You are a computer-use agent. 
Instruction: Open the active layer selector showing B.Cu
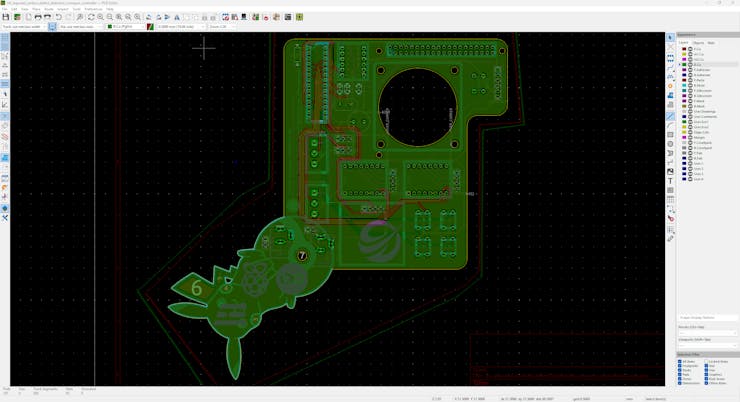coord(126,27)
